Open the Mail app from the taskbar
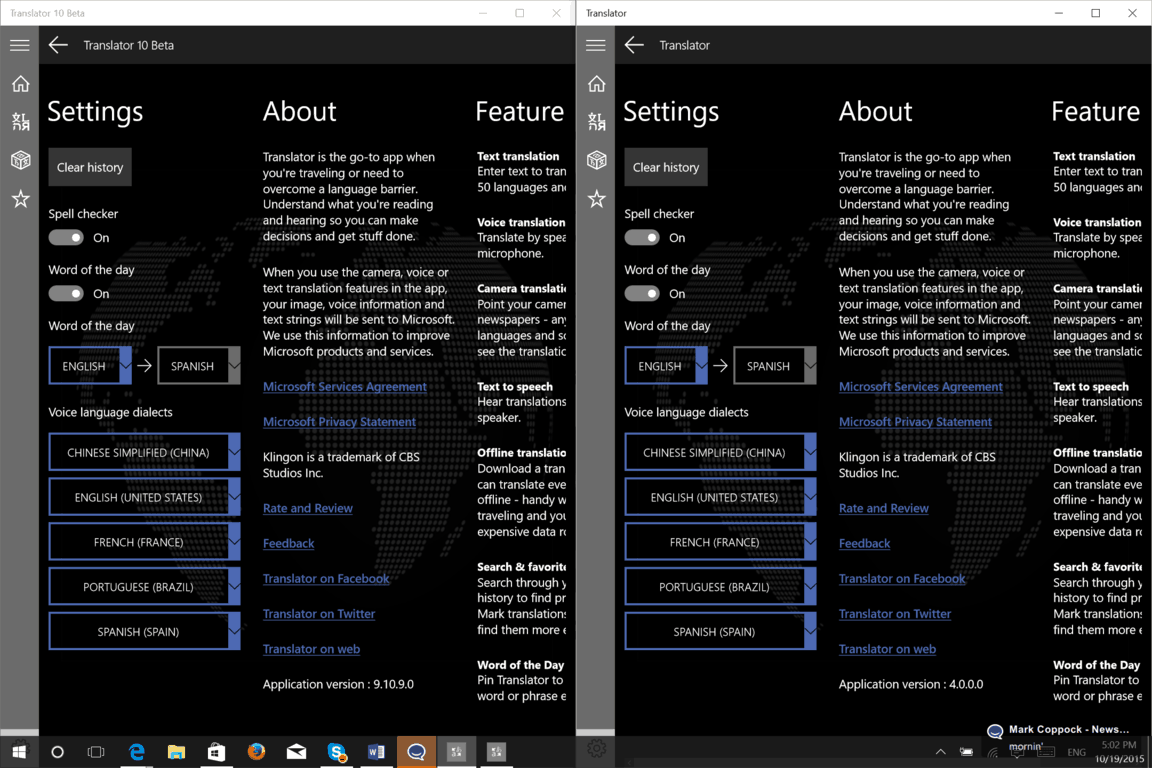Screen dimensions: 1152x768 click(296, 752)
